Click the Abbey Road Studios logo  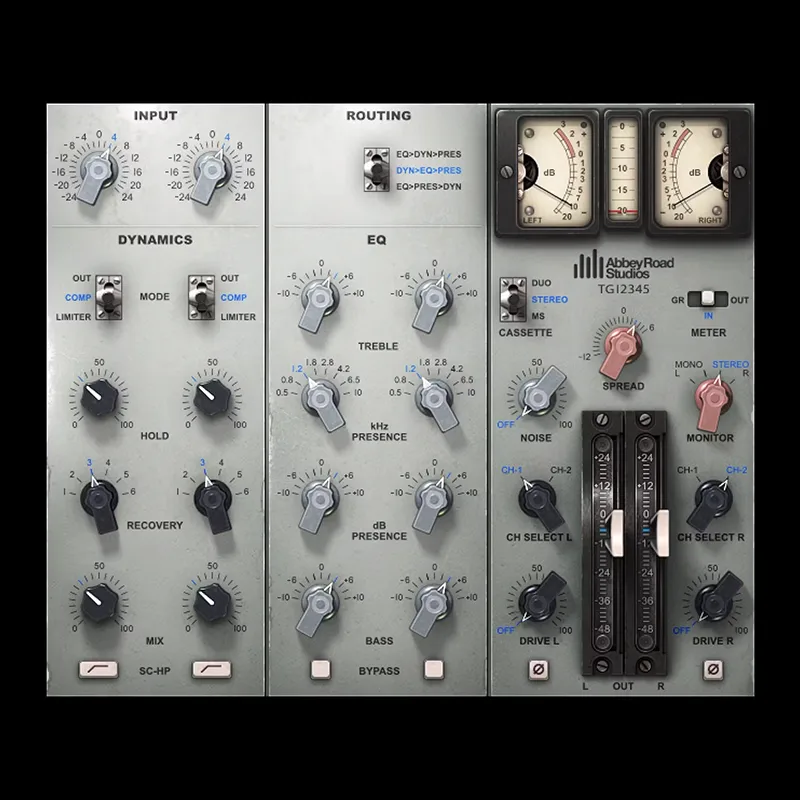coord(623,264)
